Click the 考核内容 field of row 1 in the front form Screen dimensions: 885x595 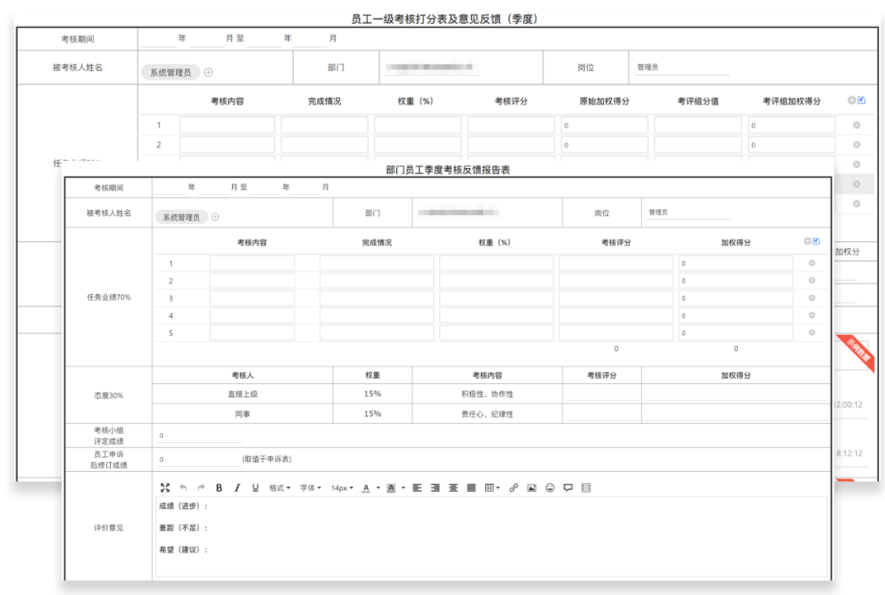pos(252,263)
